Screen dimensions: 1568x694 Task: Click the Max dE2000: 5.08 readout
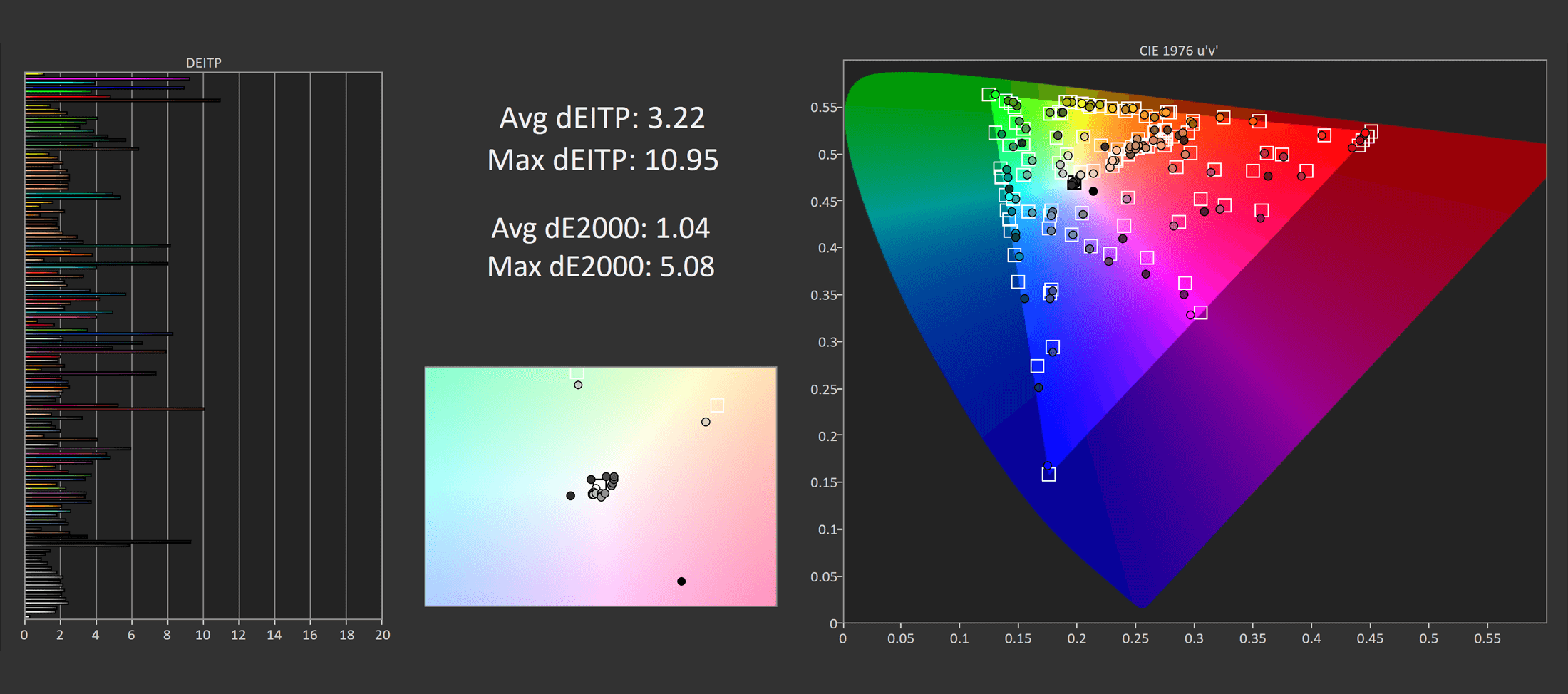[x=600, y=266]
